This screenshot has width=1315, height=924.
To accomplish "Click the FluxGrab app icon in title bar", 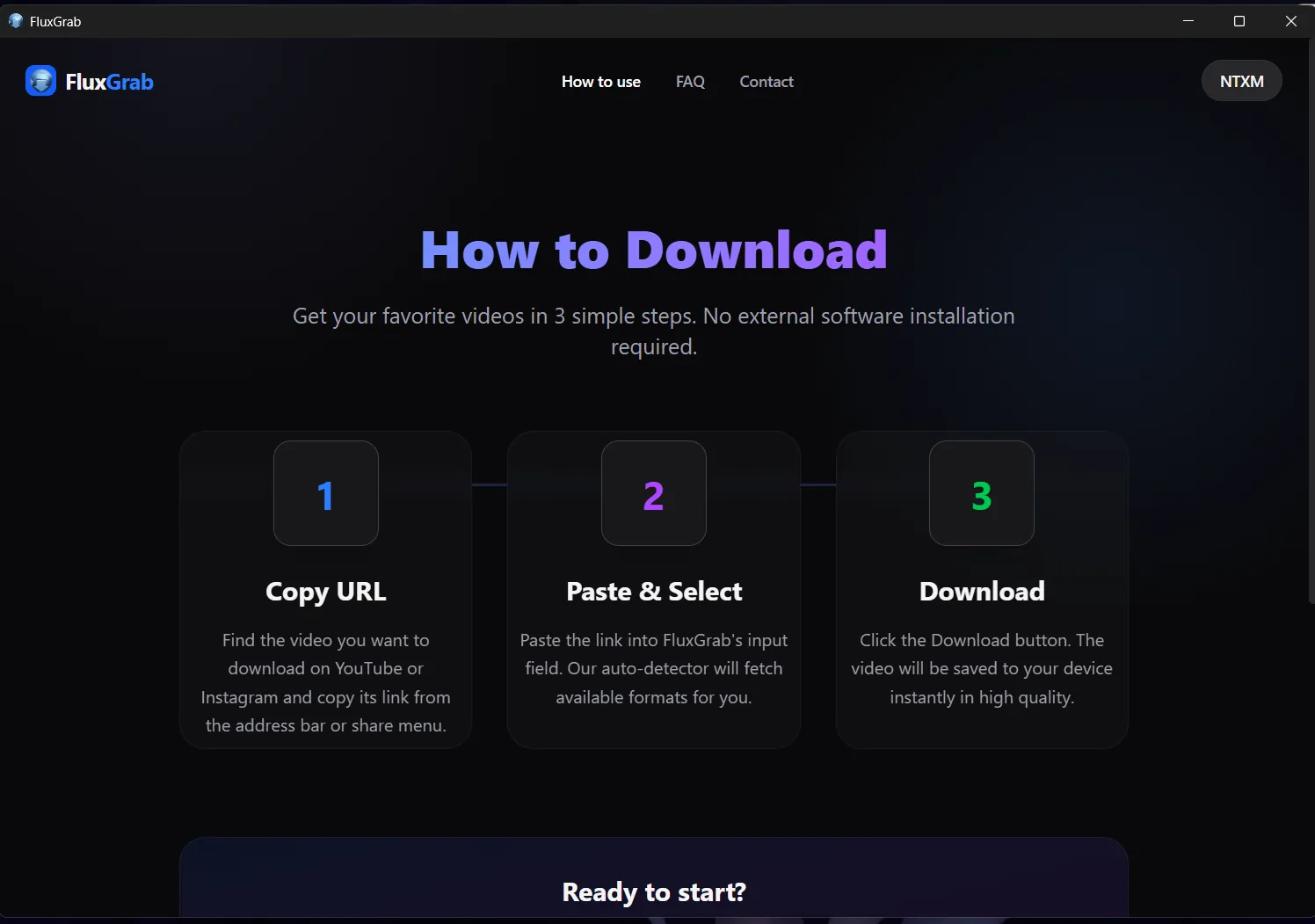I will (15, 21).
